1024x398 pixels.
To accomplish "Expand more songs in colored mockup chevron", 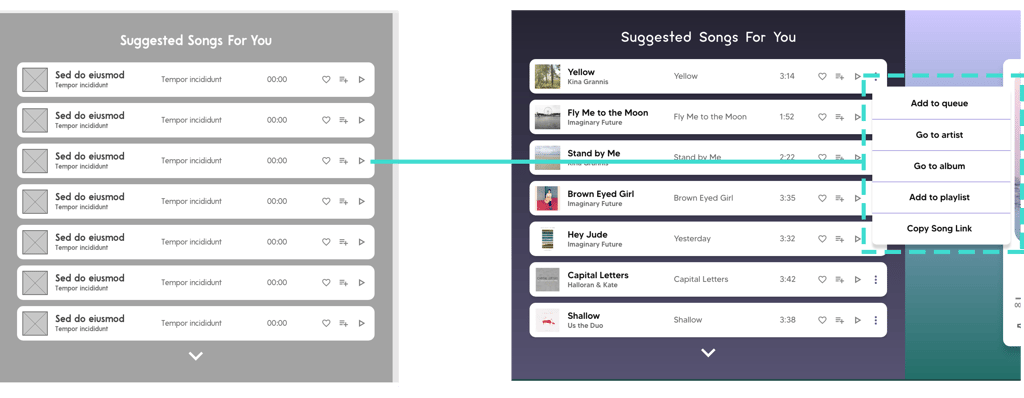I will 708,353.
